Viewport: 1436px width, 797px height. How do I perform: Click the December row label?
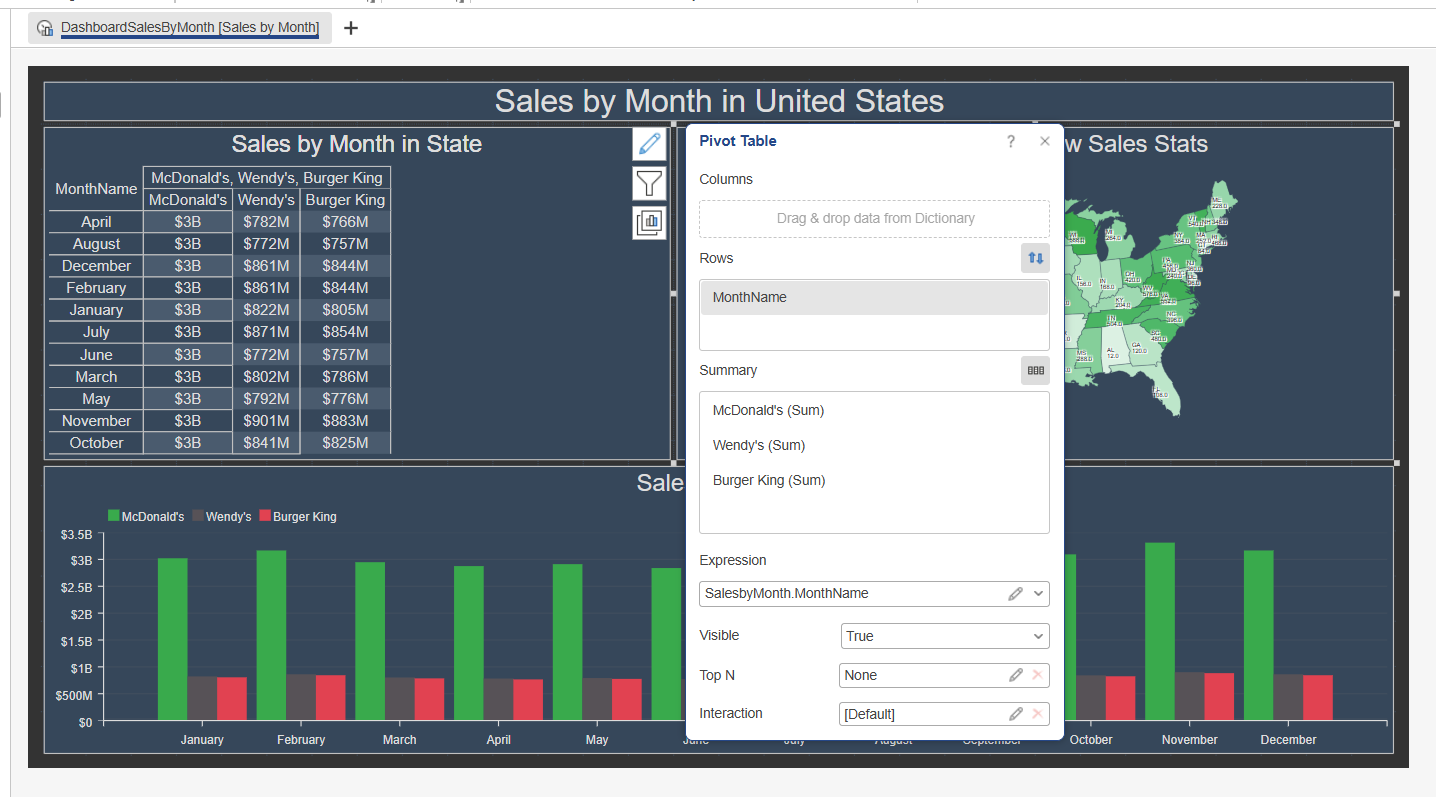pyautogui.click(x=96, y=266)
